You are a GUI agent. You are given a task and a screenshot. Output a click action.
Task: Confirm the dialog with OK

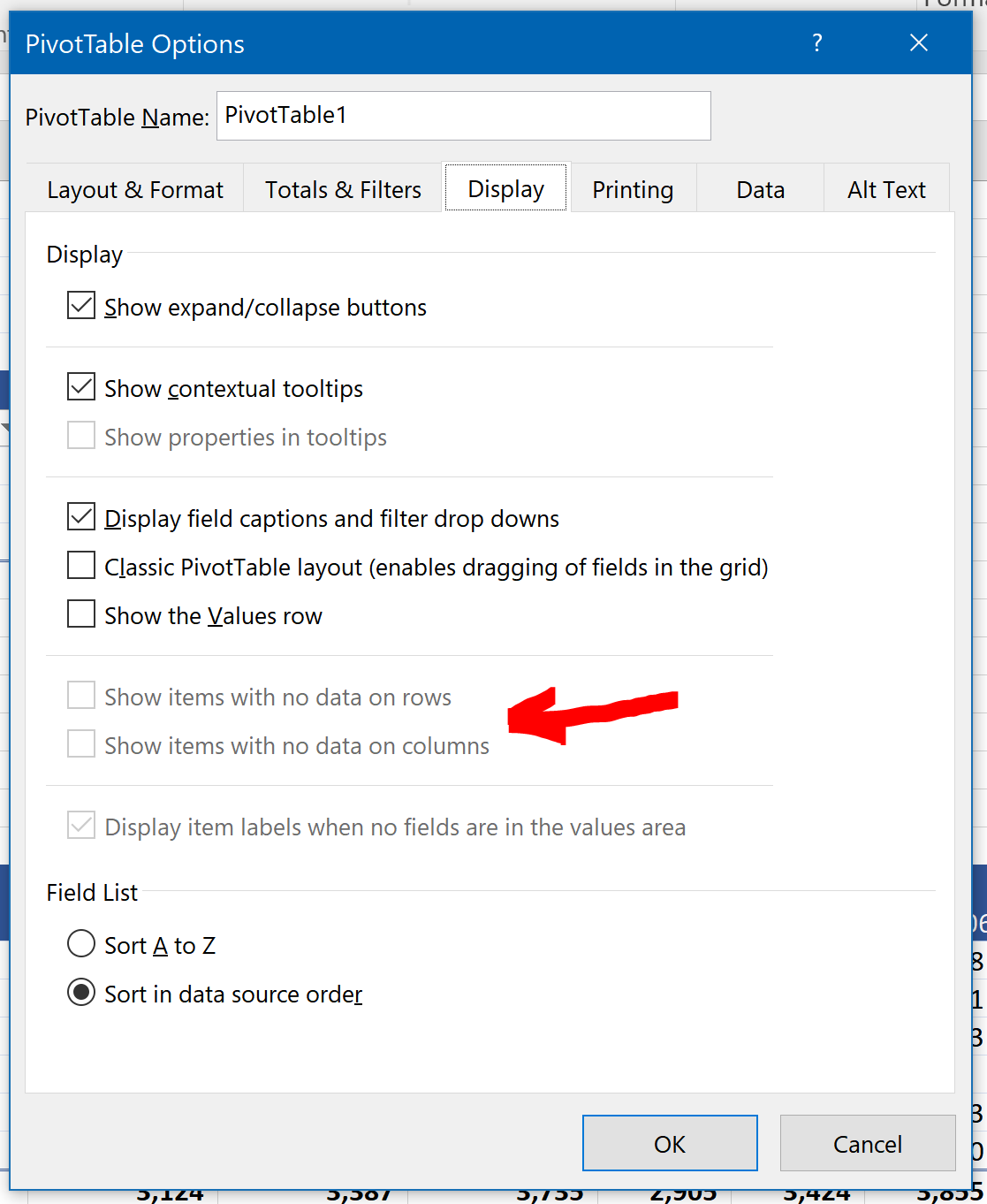[x=670, y=1143]
